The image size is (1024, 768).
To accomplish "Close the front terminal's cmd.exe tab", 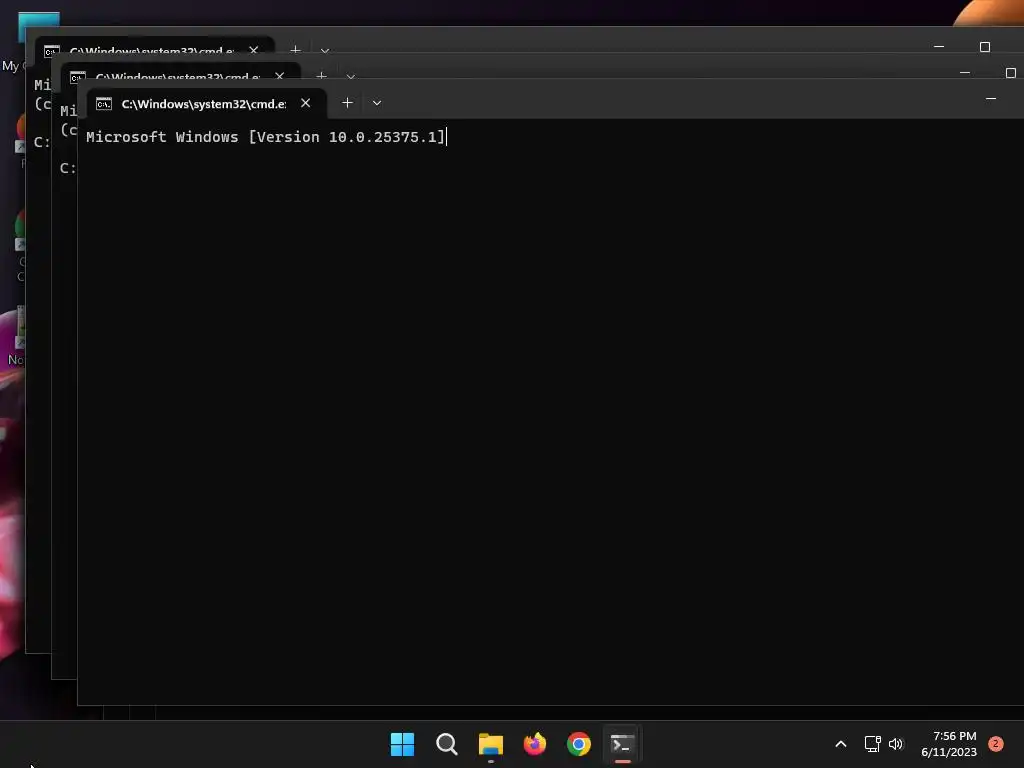I will tap(306, 103).
